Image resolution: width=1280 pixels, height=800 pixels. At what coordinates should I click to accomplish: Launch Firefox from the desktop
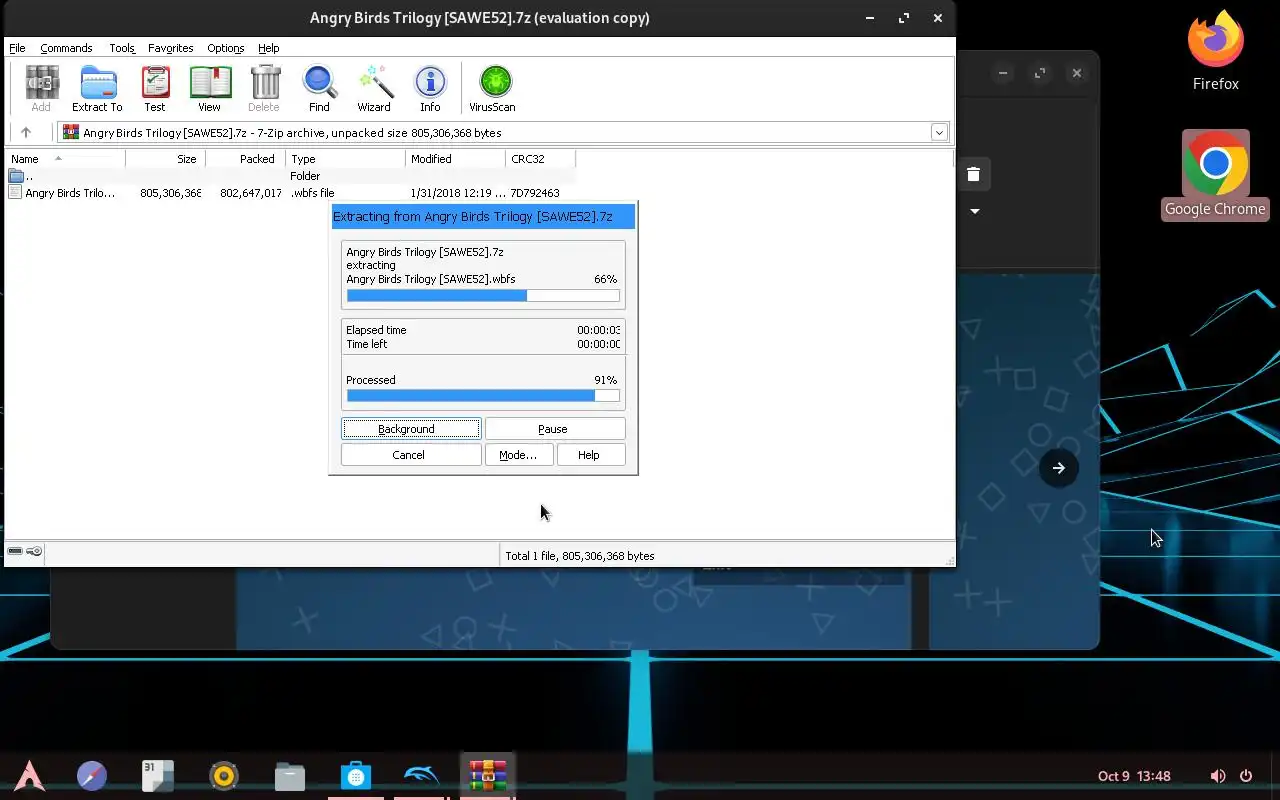(x=1215, y=52)
